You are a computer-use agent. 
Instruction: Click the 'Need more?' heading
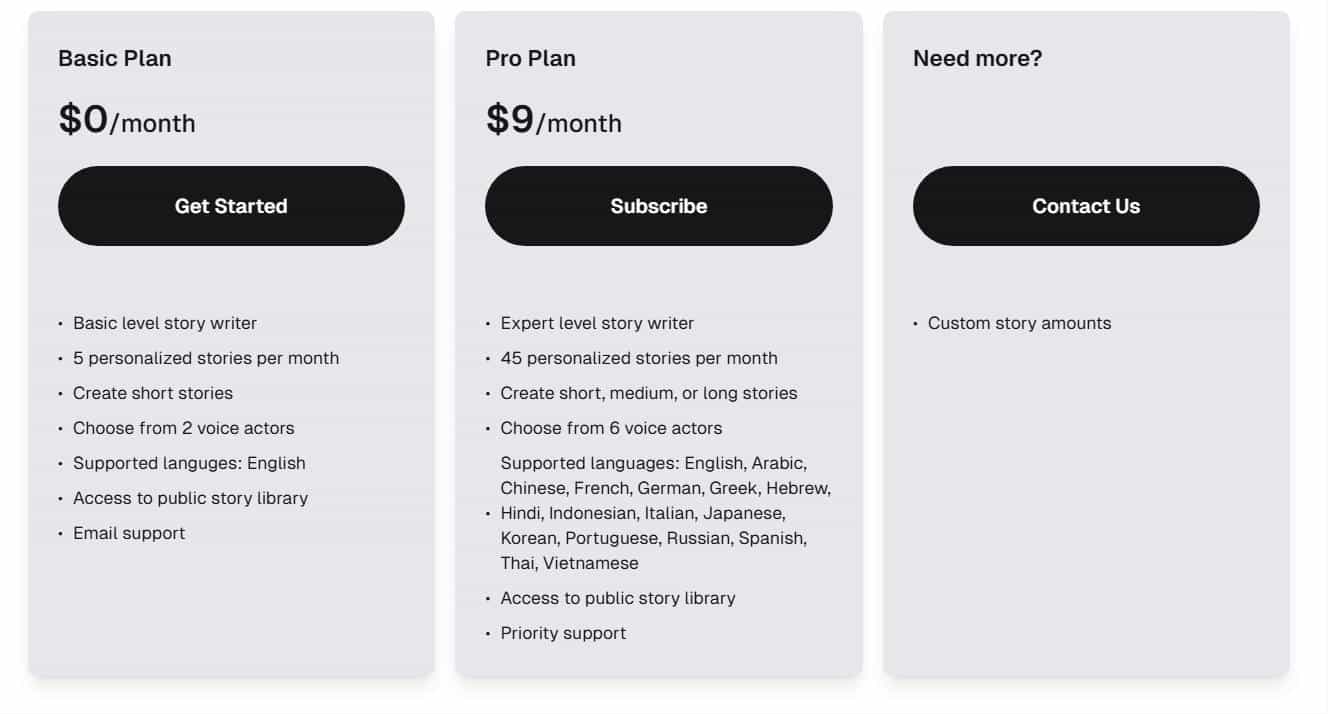977,59
